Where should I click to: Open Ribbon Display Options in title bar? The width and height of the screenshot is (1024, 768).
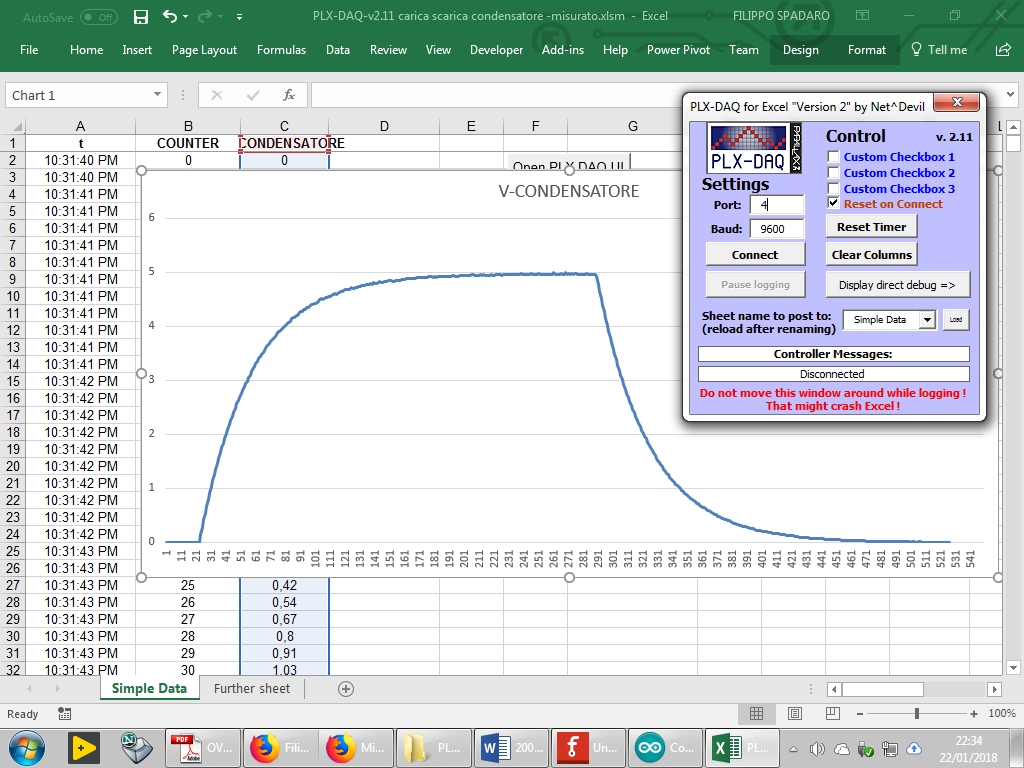pos(863,16)
